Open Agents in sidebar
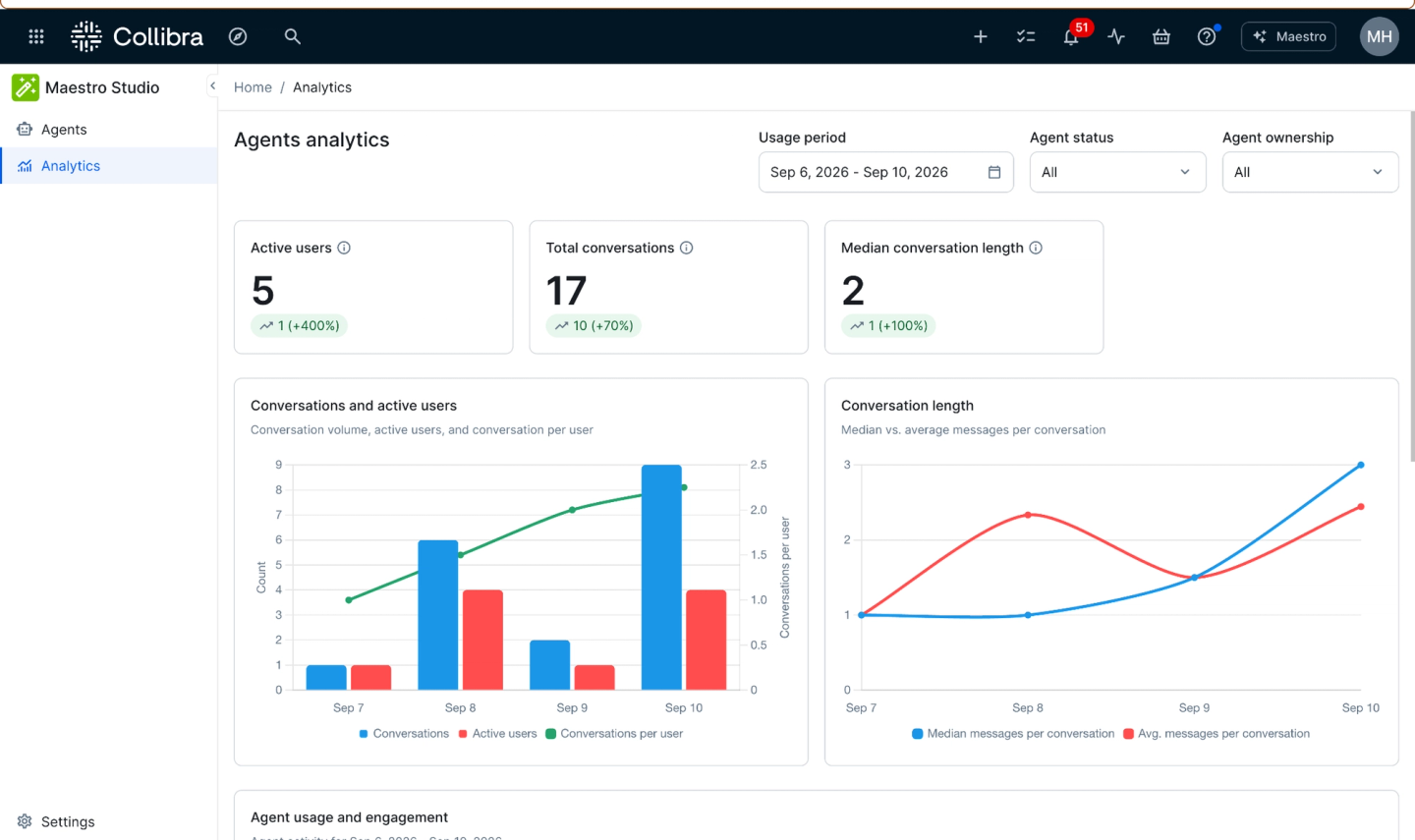 [x=108, y=130]
